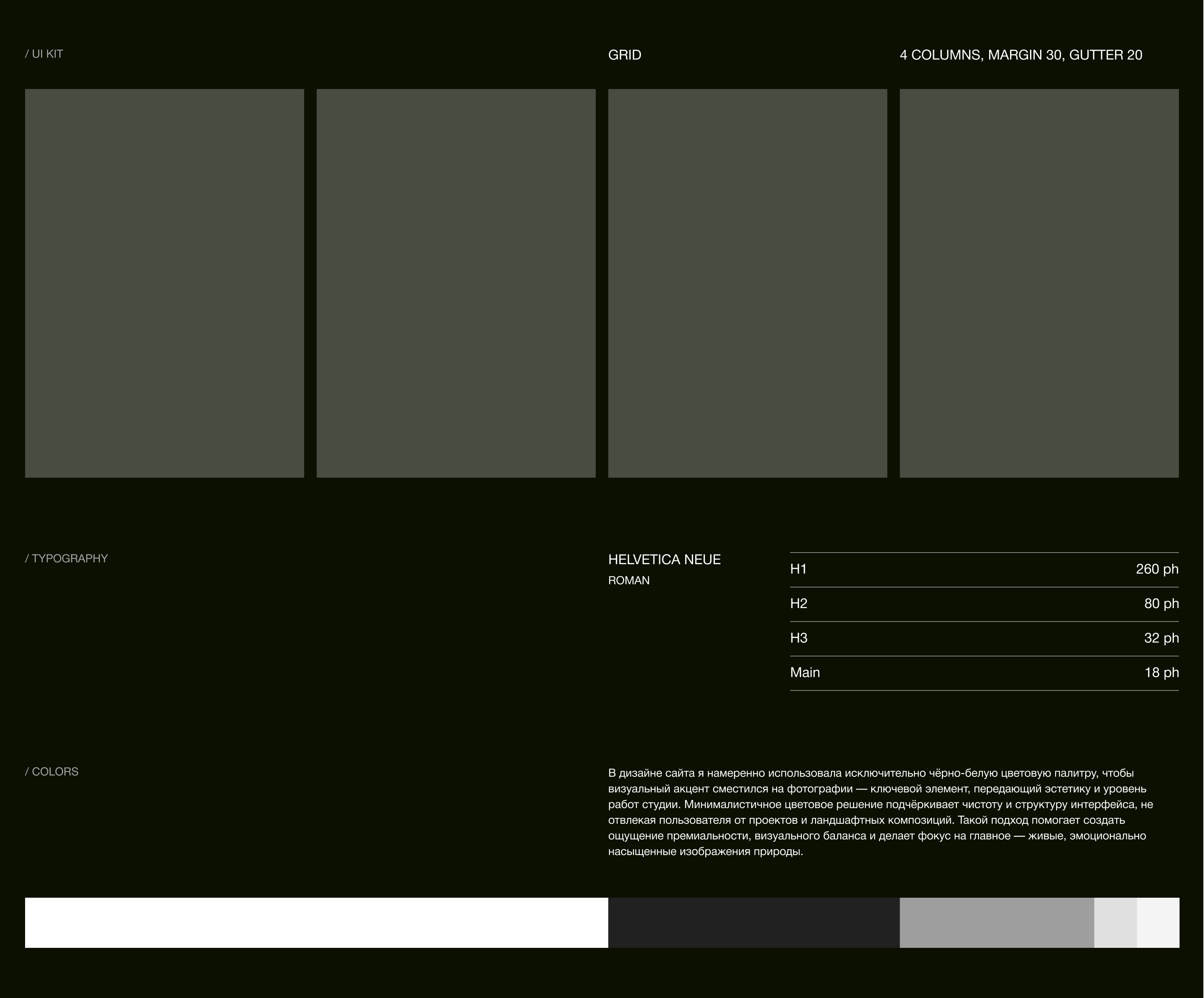
Task: Click the first grid column block
Action: 165,283
